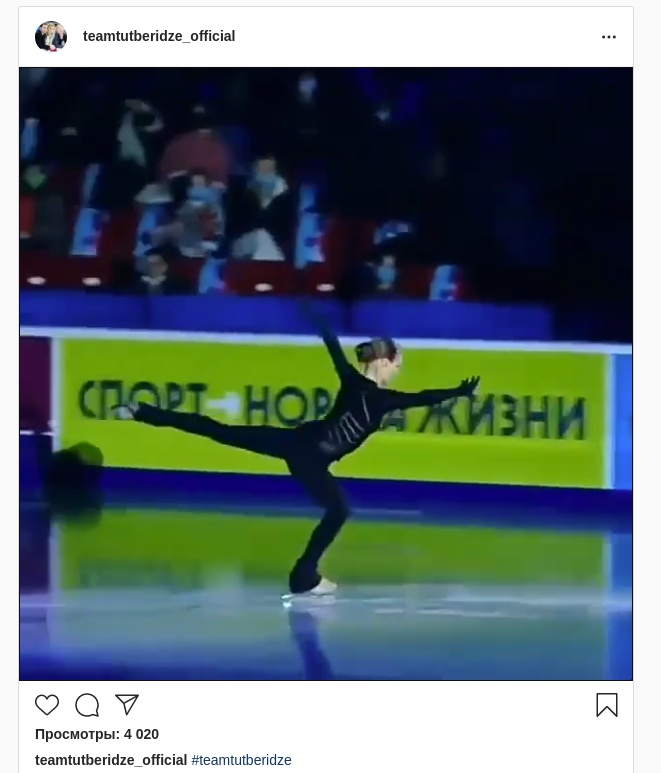This screenshot has height=773, width=661.
Task: Toggle the heart like state on this video
Action: click(x=47, y=705)
